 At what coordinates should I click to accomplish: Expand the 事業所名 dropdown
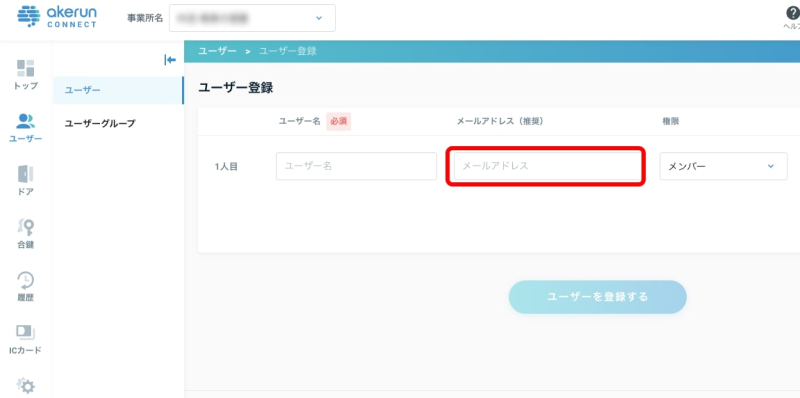pos(252,18)
